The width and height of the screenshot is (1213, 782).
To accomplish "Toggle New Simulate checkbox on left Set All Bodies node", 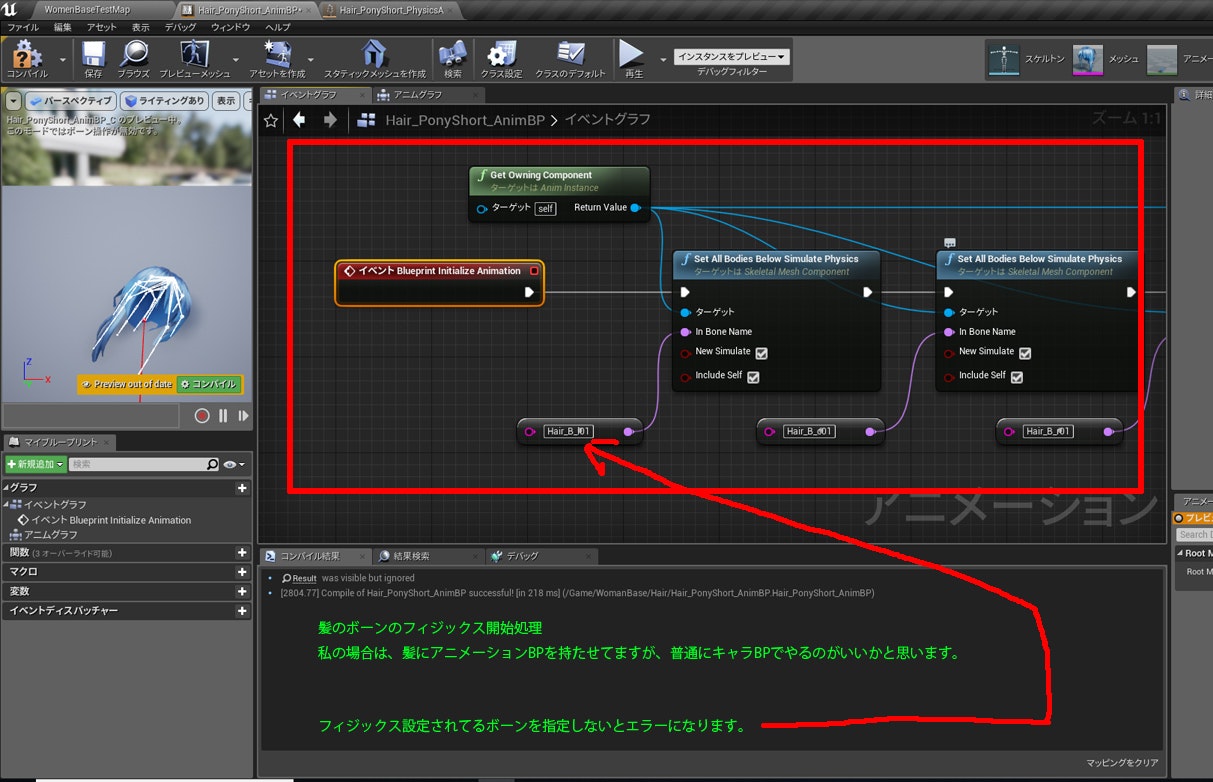I will [762, 353].
